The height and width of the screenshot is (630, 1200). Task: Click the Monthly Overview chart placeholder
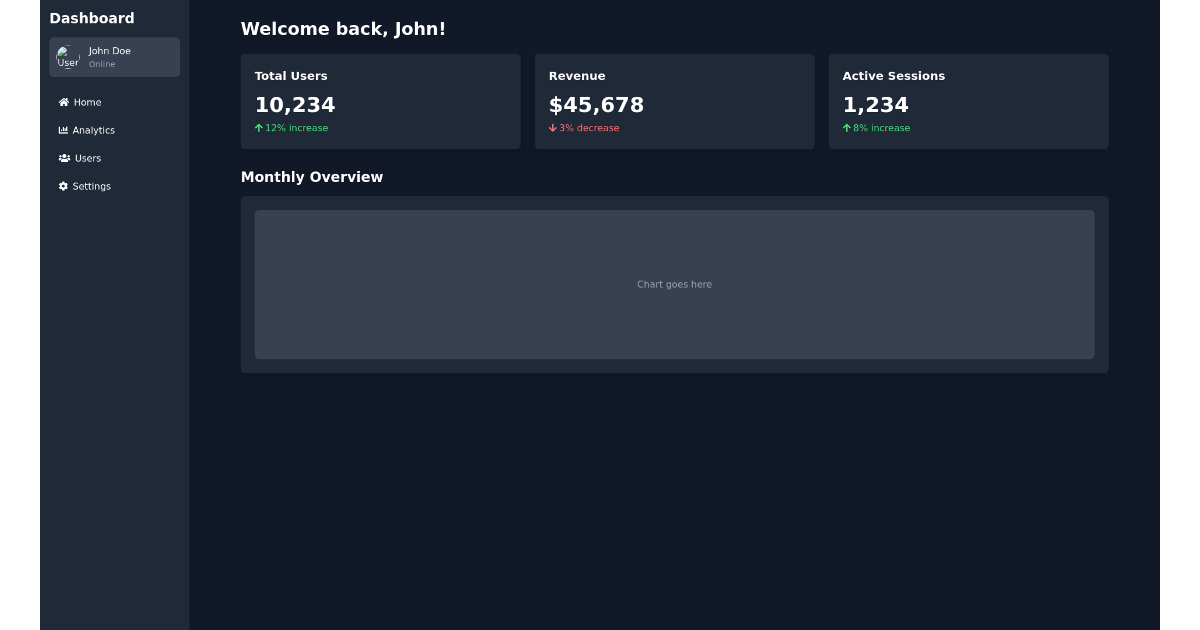click(x=674, y=284)
